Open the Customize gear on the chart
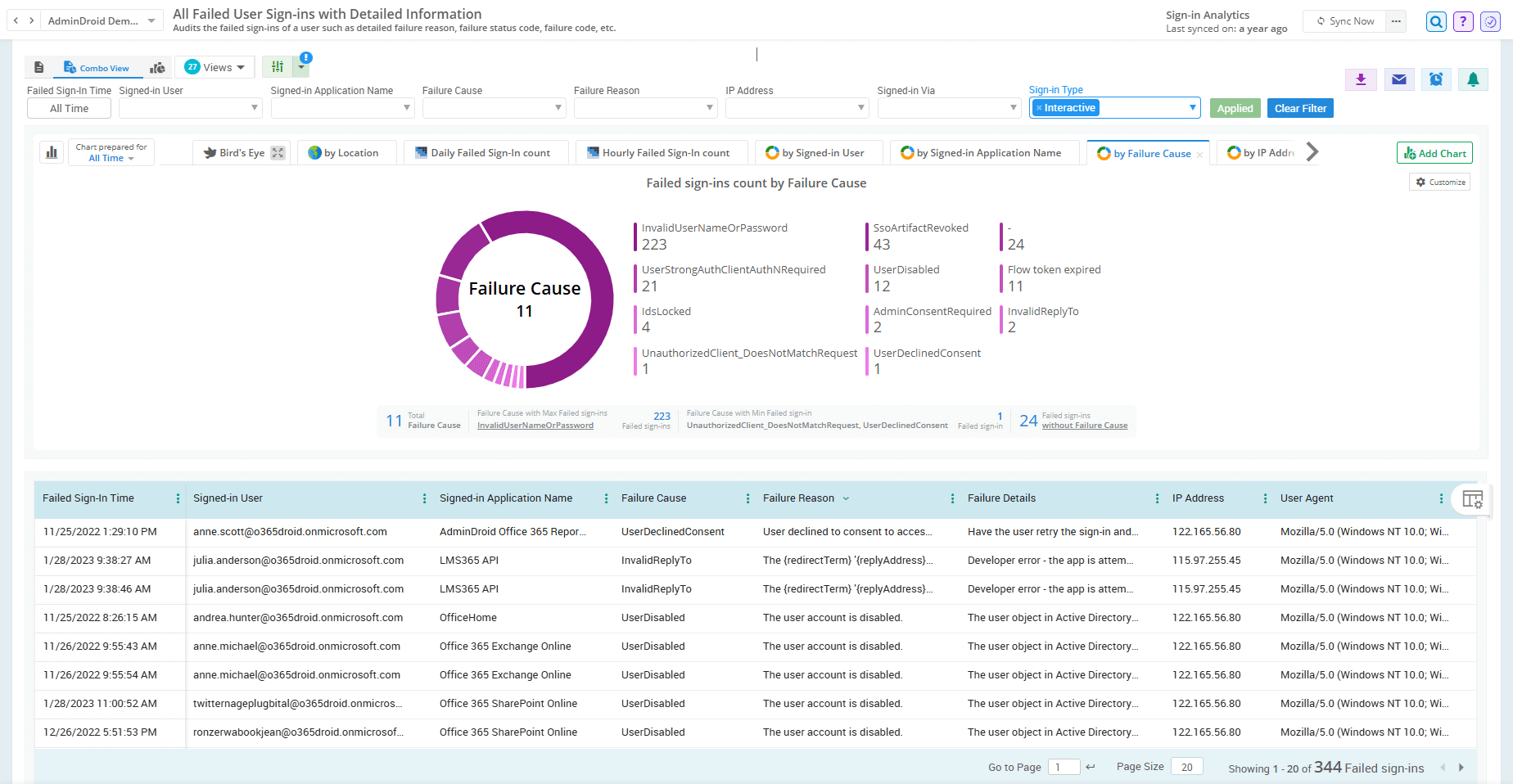The image size is (1513, 784). coord(1438,182)
